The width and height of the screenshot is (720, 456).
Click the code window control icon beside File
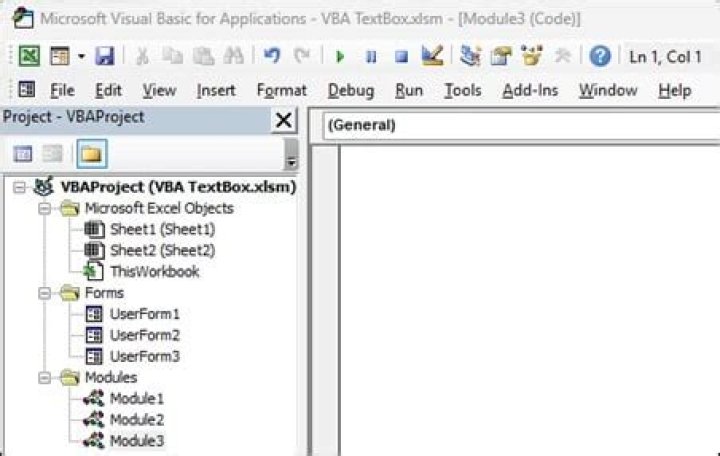pyautogui.click(x=27, y=89)
